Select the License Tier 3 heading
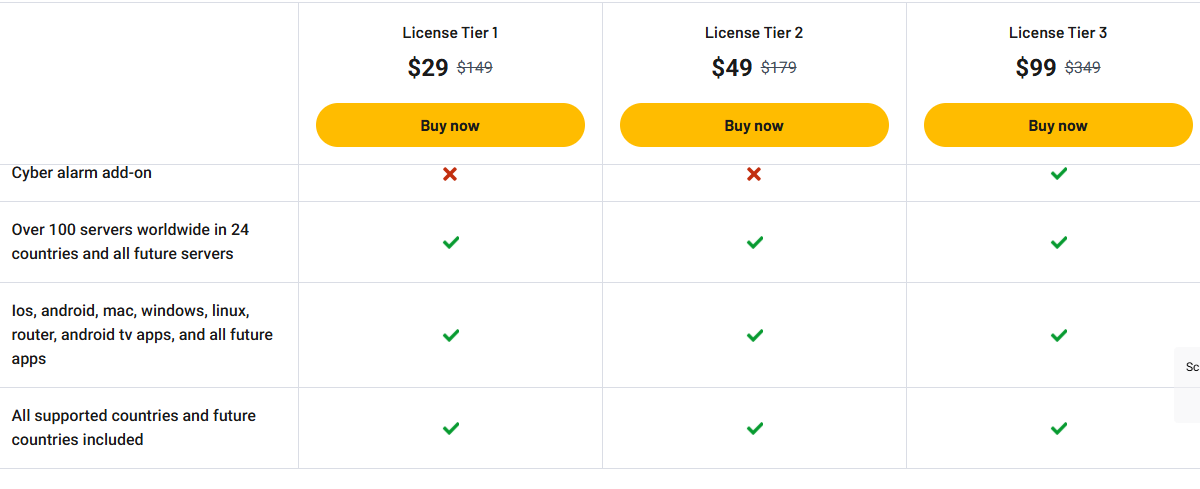The width and height of the screenshot is (1200, 489). pyautogui.click(x=1058, y=33)
